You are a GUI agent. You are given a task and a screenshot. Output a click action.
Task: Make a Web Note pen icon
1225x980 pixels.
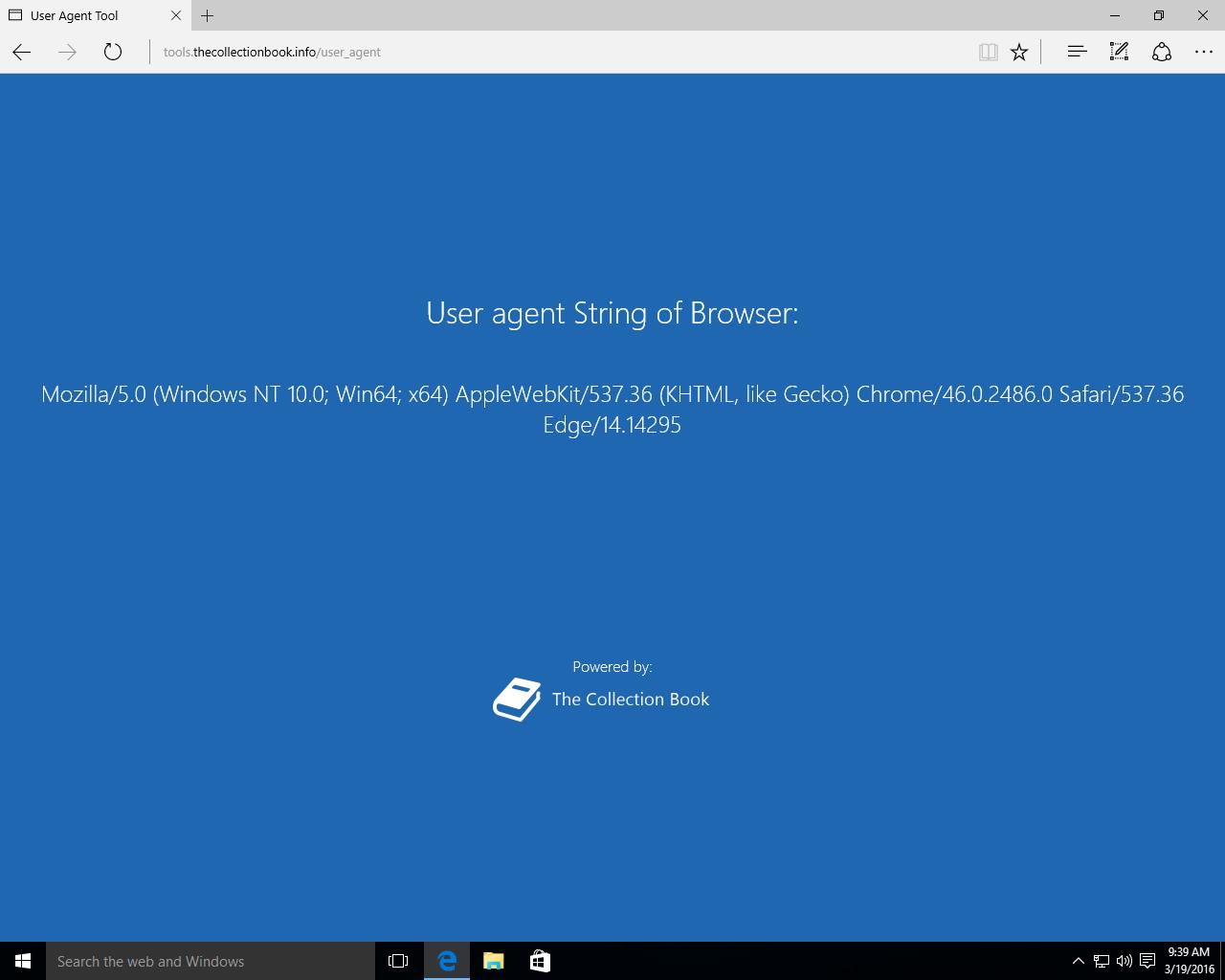pos(1119,52)
